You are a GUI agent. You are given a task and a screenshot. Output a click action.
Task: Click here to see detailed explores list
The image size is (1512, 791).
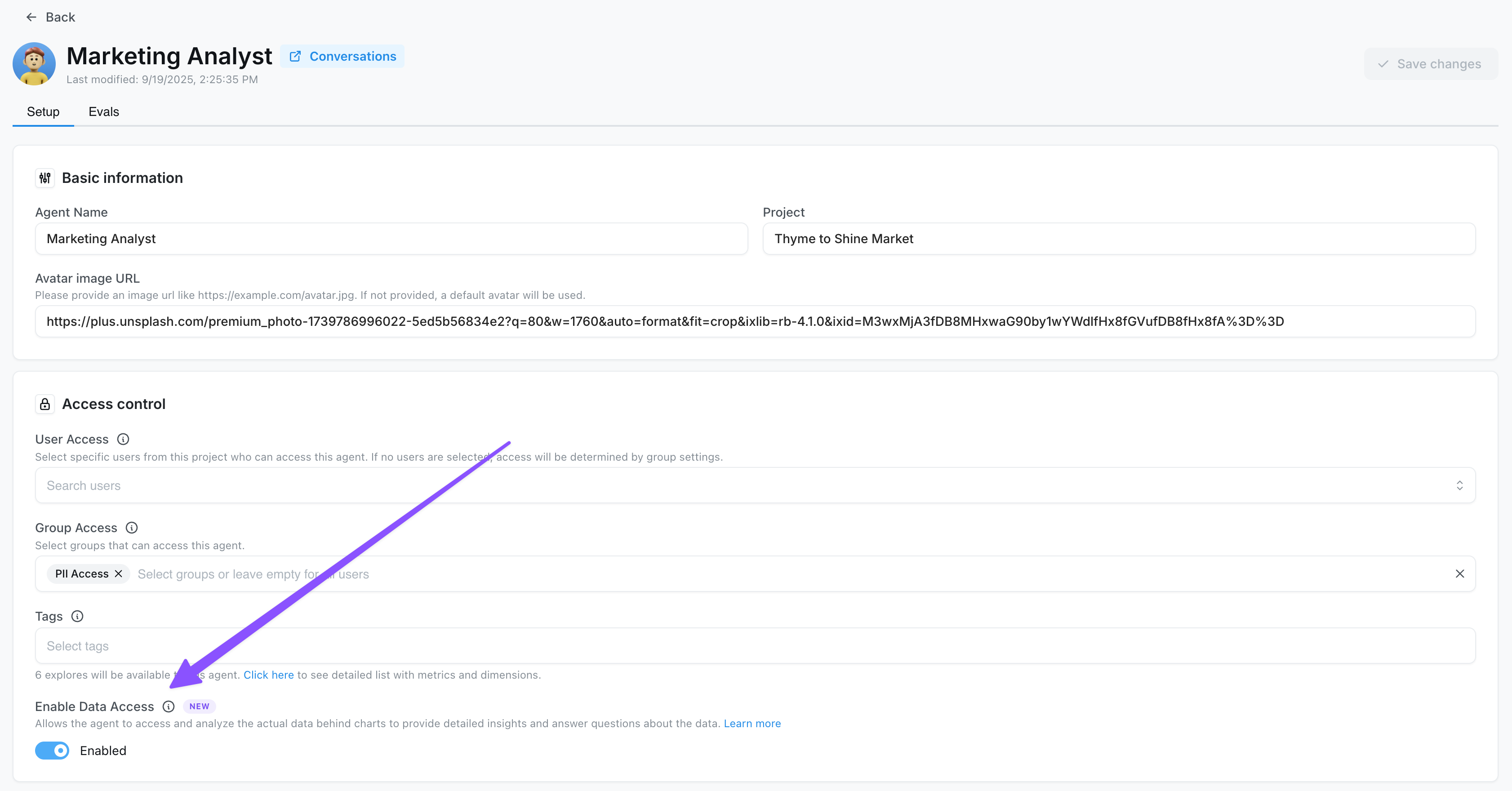268,675
